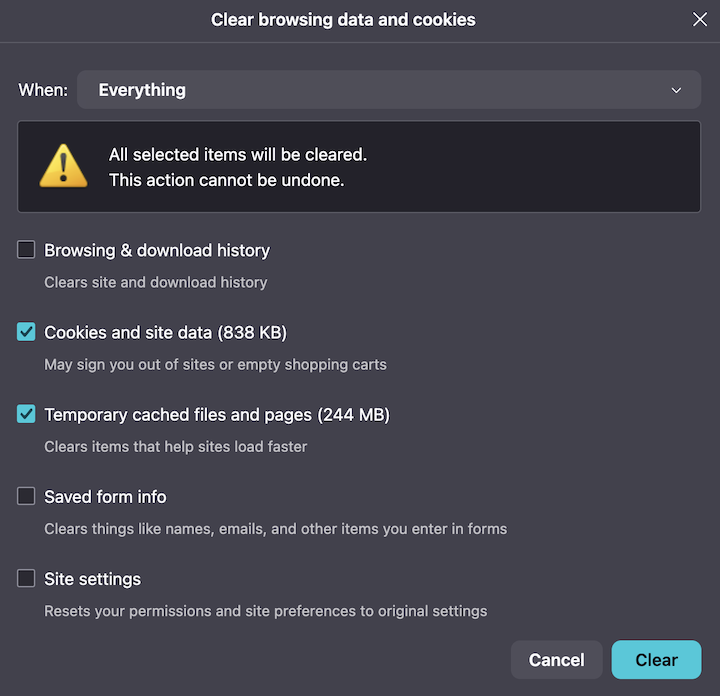Screen dimensions: 720x696
Task: Click the Browsing & download history label
Action: pos(157,251)
